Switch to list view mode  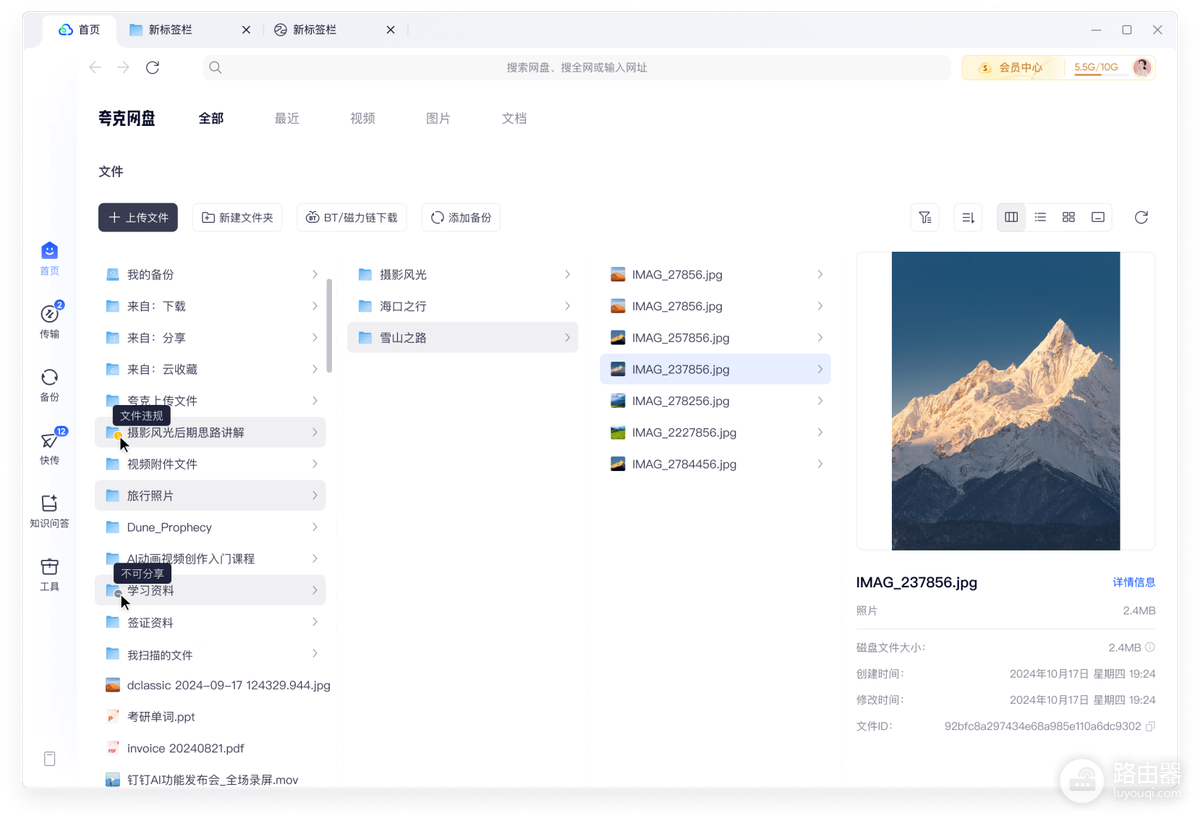click(1040, 217)
